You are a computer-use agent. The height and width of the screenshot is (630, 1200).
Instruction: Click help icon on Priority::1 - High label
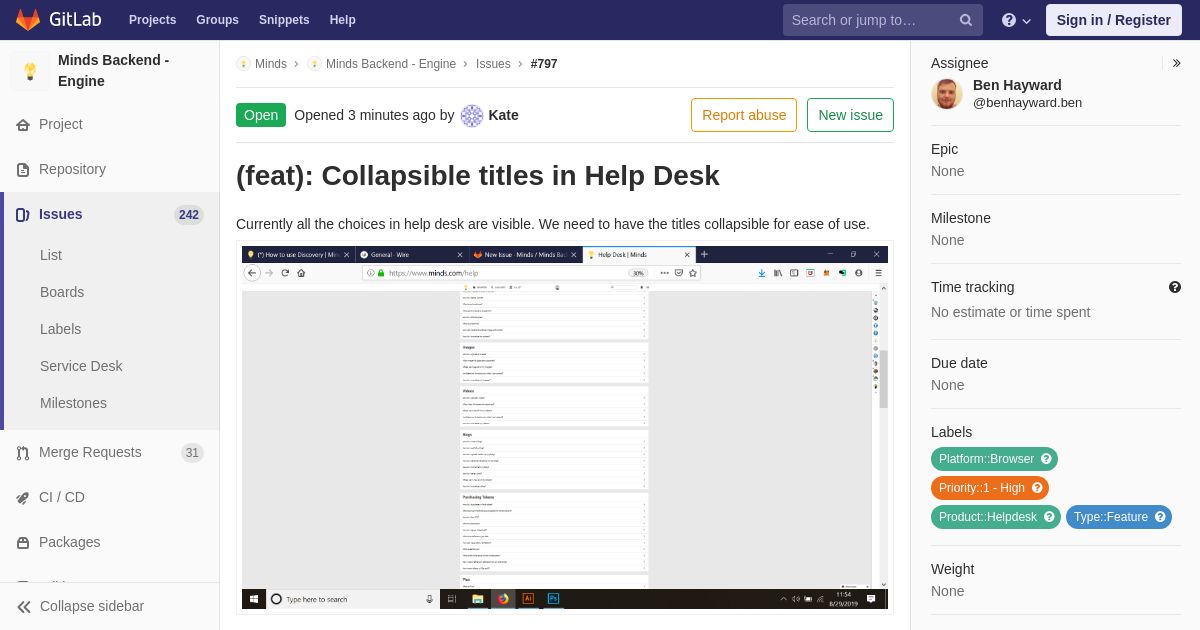point(1037,488)
